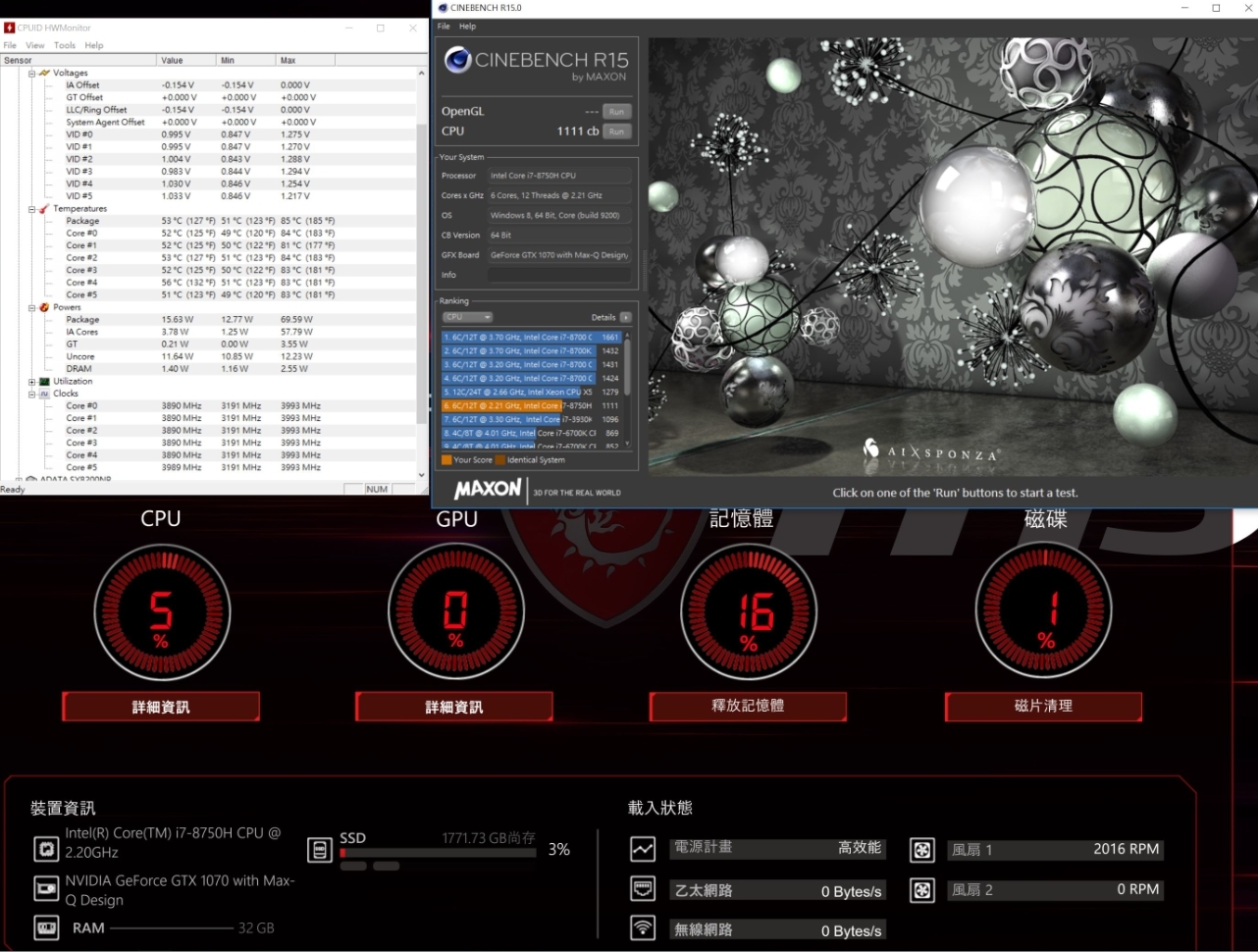This screenshot has width=1258, height=952.
Task: Open the HWMonitor Tools menu
Action: pos(65,45)
